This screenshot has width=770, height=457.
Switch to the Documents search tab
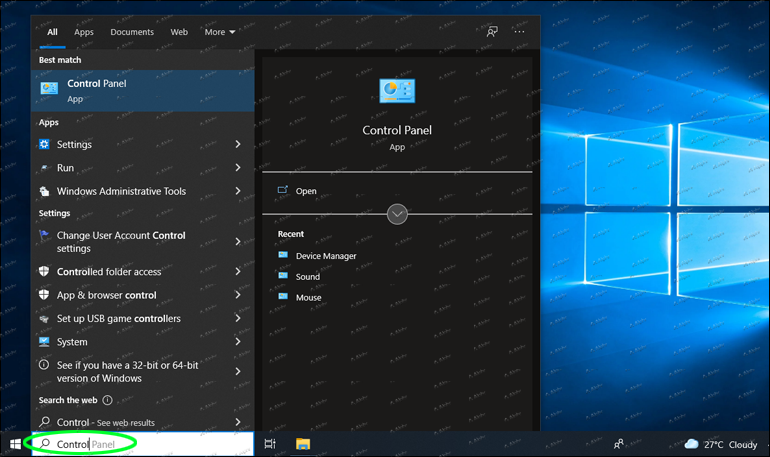(132, 32)
